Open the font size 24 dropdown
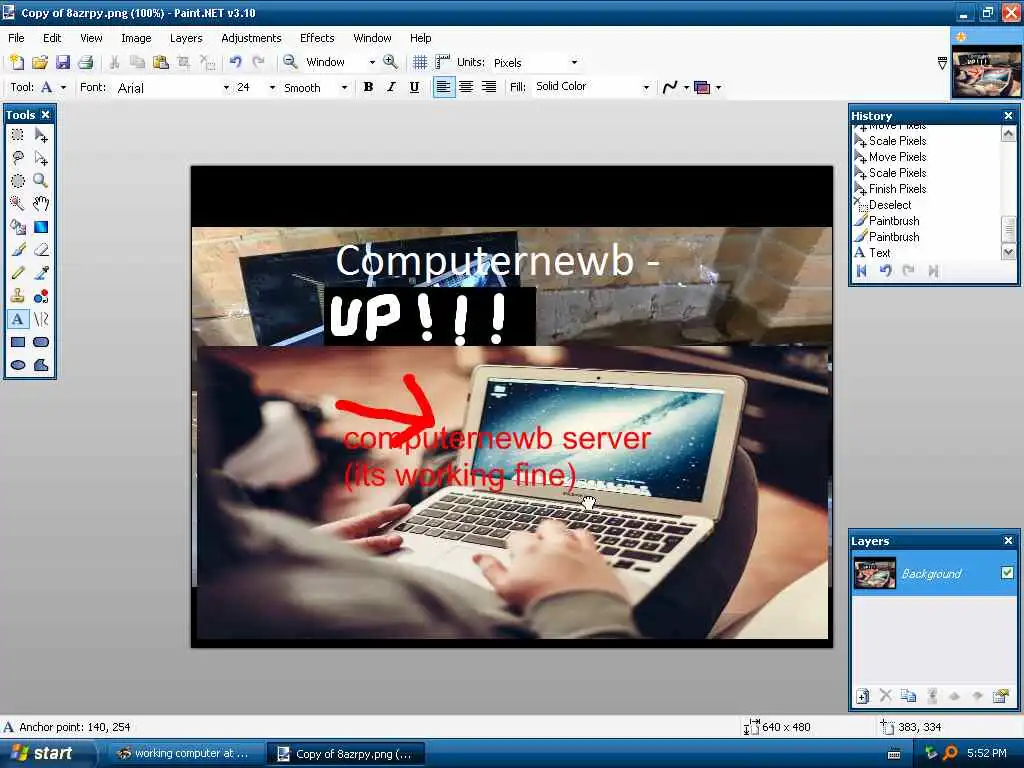Screen dimensions: 1024x768 point(272,88)
